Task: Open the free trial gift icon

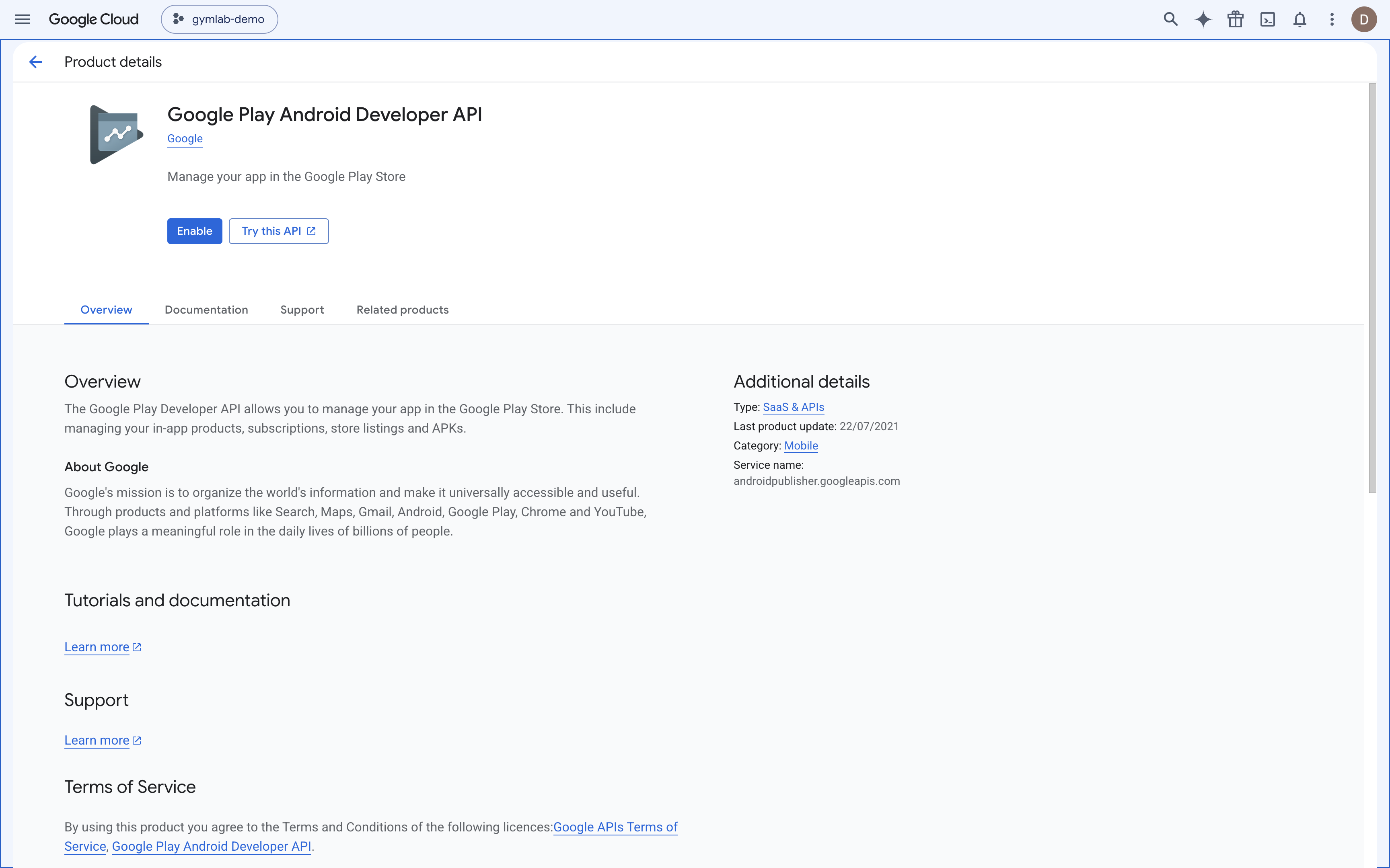Action: click(1235, 20)
